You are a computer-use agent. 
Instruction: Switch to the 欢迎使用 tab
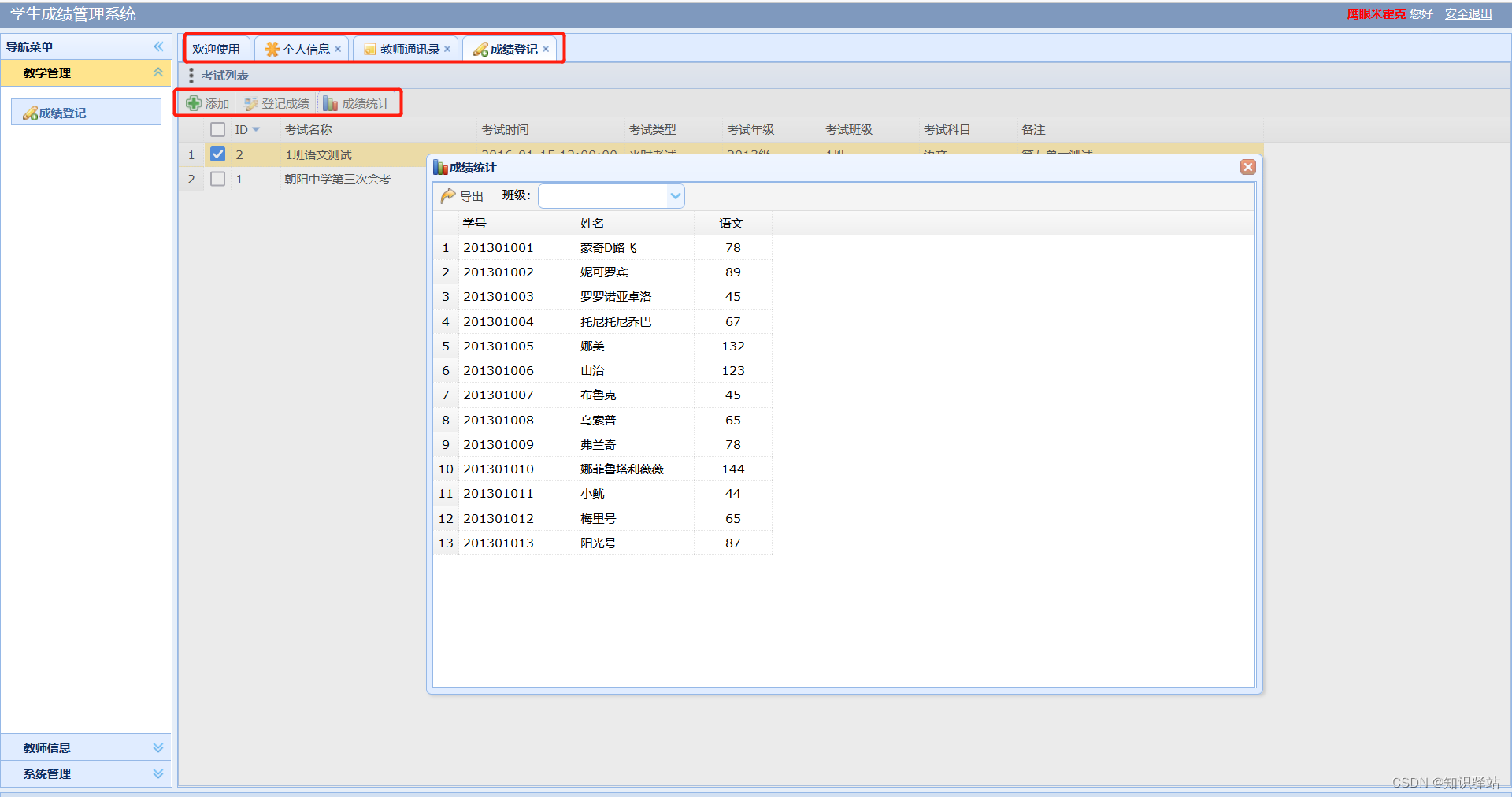point(217,49)
